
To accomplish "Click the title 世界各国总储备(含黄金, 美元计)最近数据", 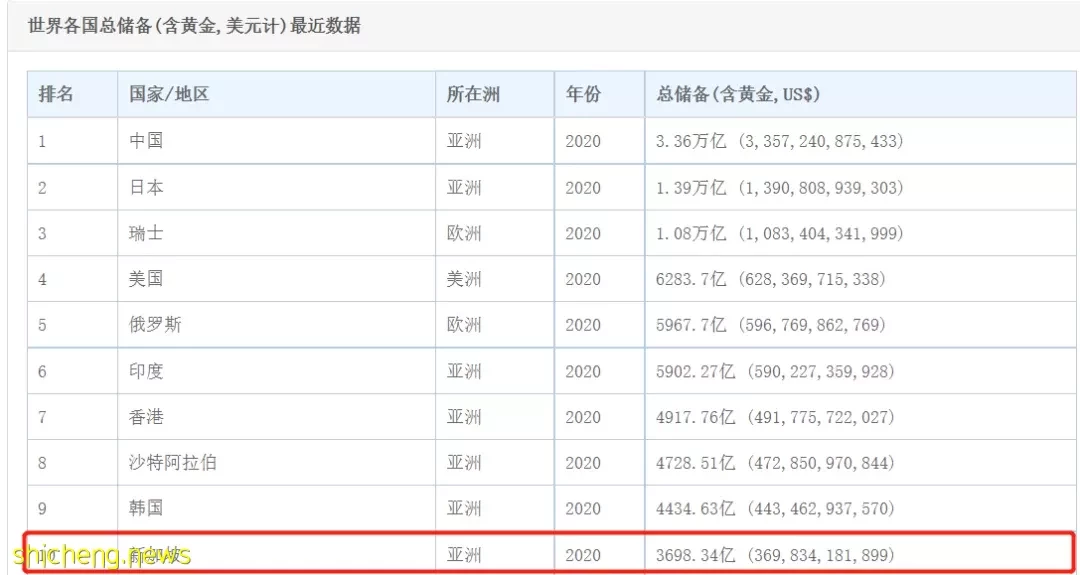I will pos(194,26).
